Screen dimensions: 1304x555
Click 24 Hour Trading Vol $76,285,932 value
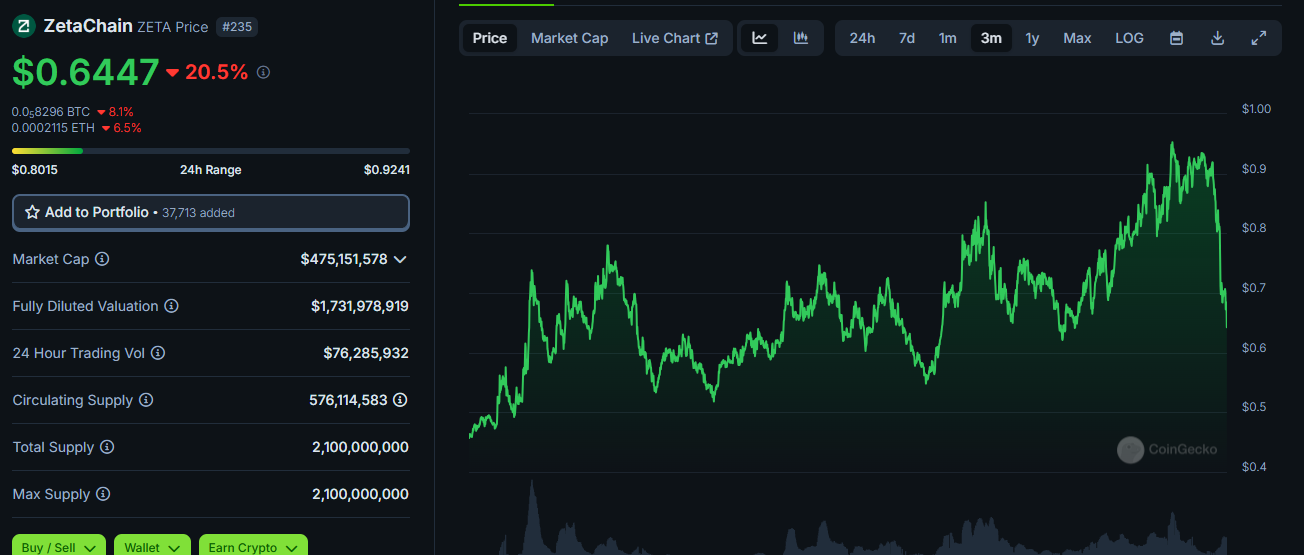366,353
